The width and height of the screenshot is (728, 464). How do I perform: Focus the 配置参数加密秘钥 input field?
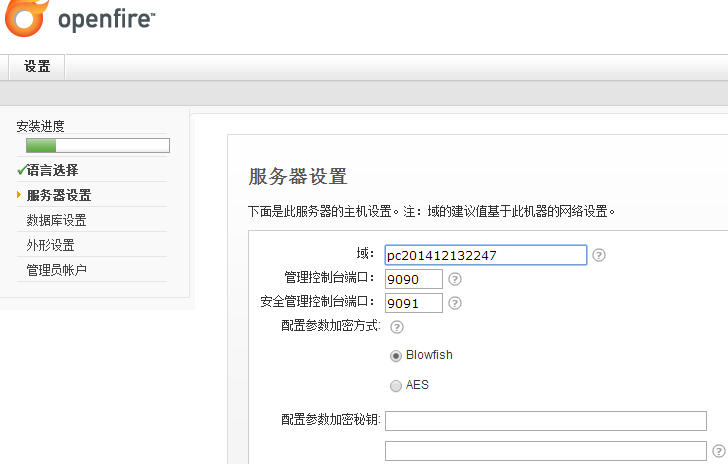point(546,421)
